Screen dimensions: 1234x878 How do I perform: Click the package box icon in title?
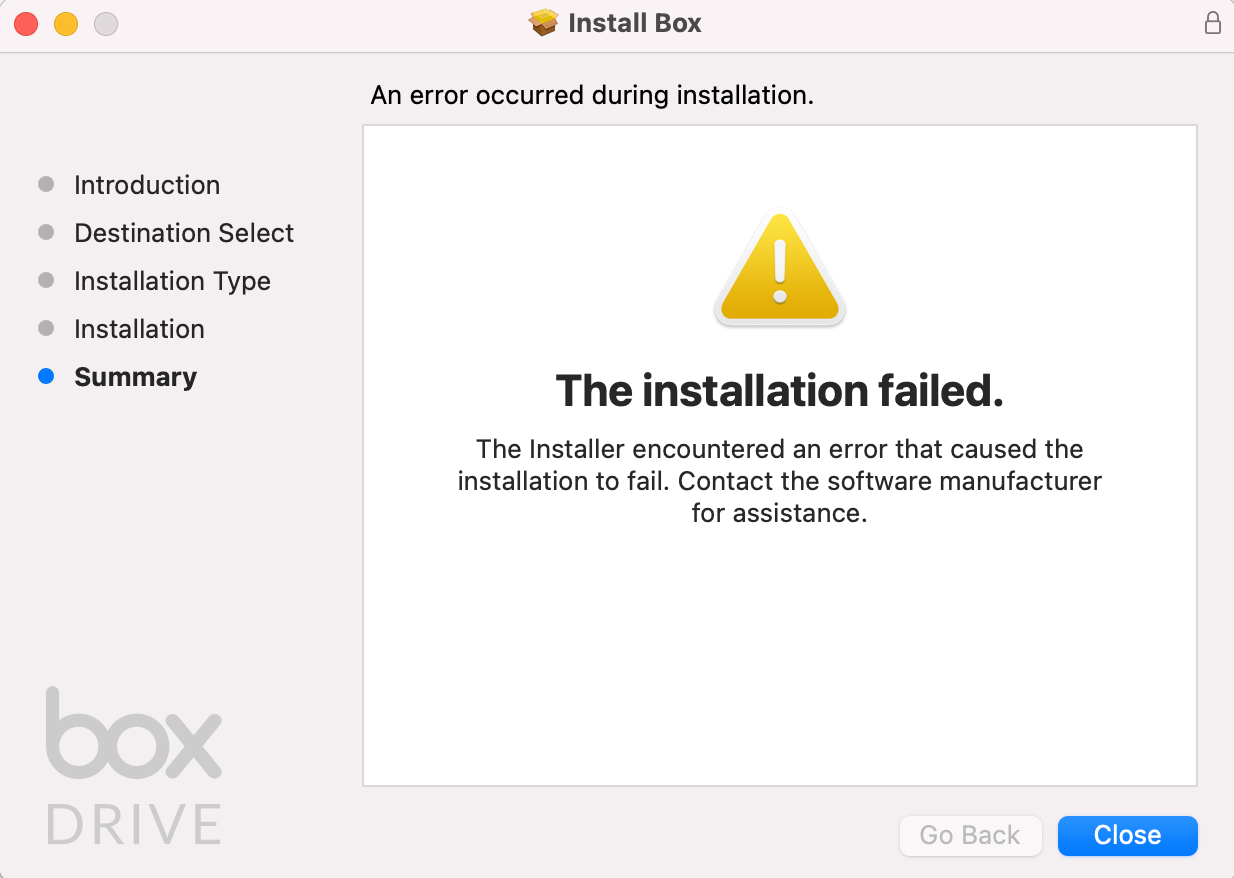[543, 23]
